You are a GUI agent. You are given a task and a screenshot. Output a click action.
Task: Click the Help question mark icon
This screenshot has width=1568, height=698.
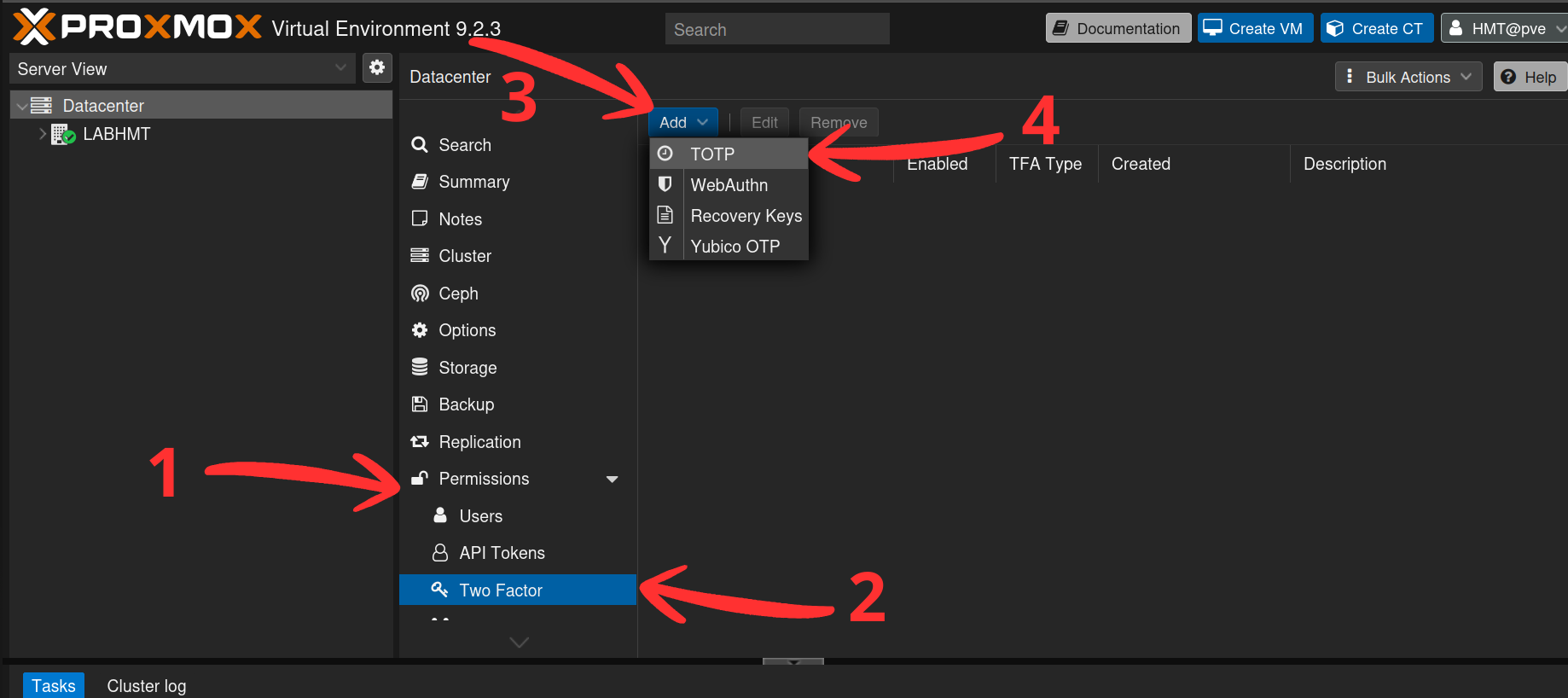[1508, 77]
